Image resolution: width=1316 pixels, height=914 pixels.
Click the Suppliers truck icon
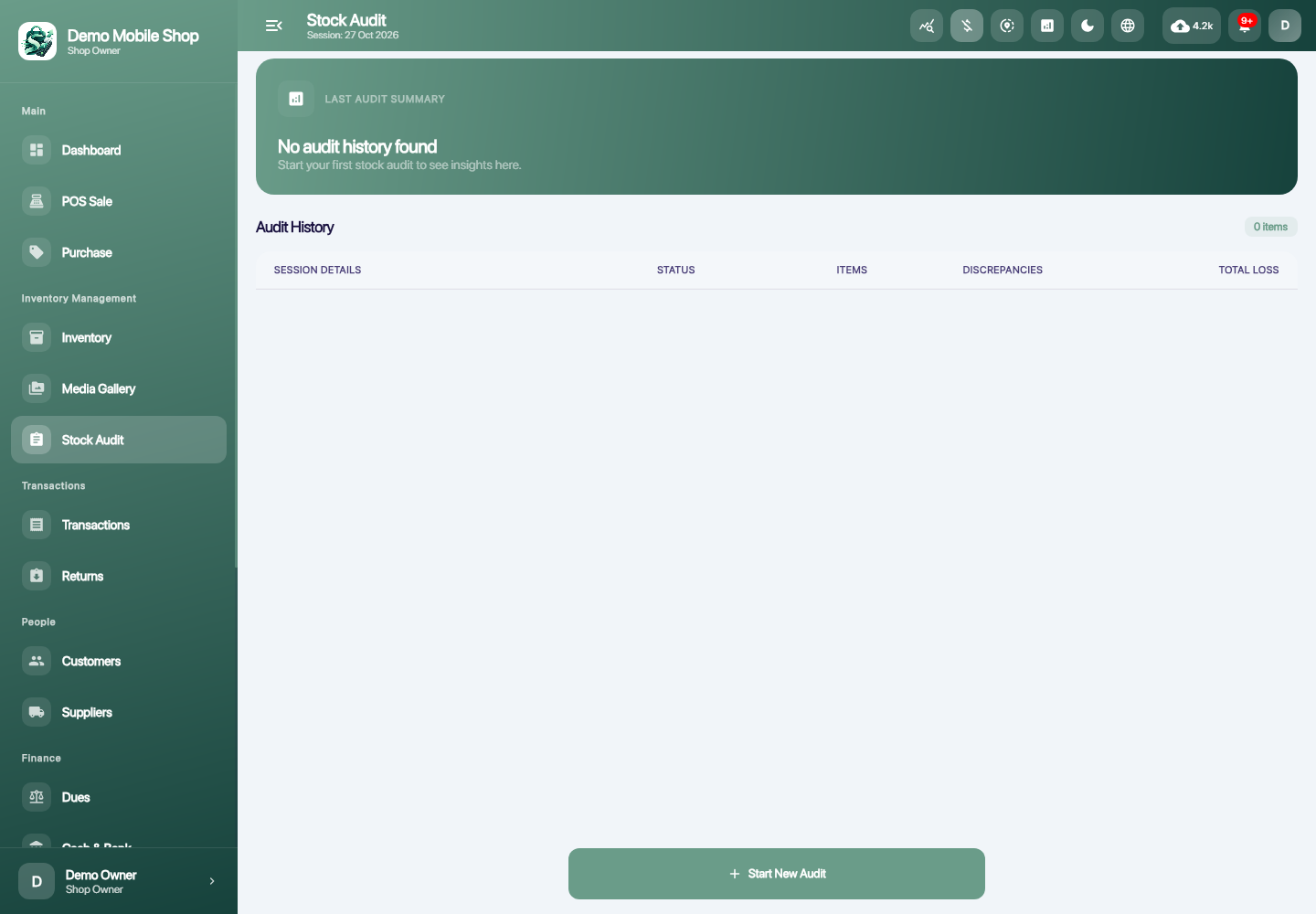pos(37,712)
